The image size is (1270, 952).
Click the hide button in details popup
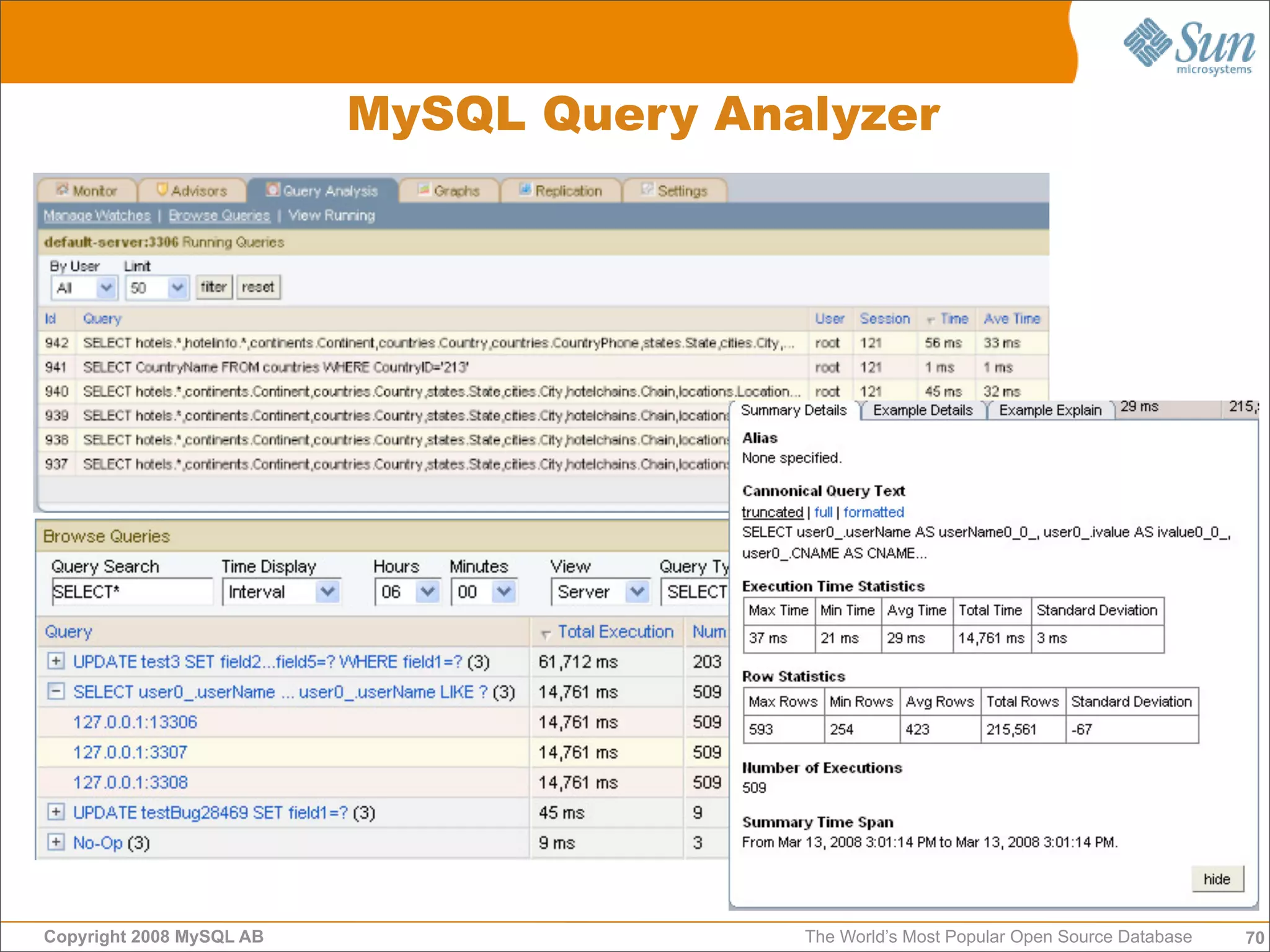(x=1217, y=879)
